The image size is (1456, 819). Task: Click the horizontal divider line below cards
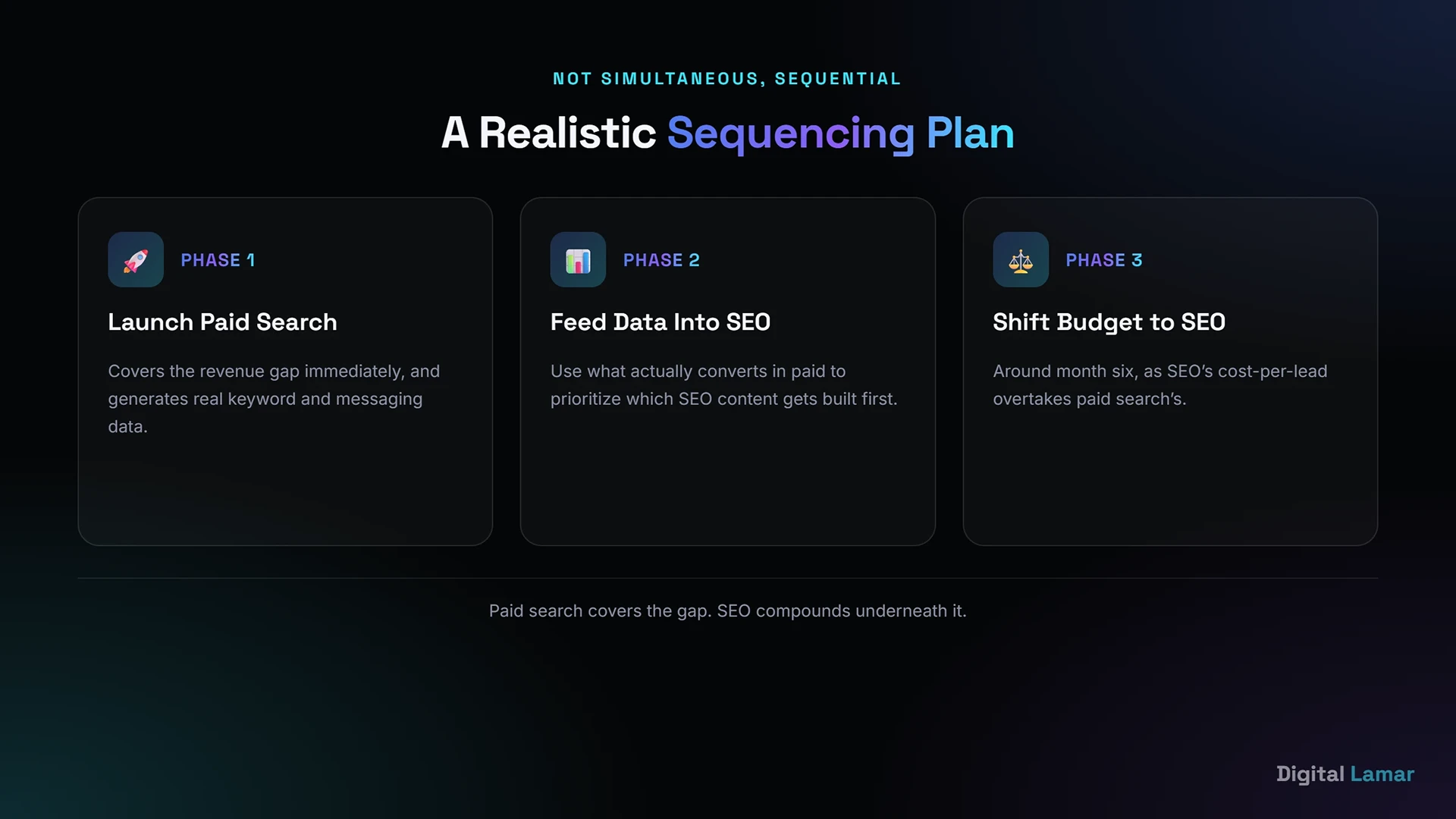pyautogui.click(x=728, y=579)
